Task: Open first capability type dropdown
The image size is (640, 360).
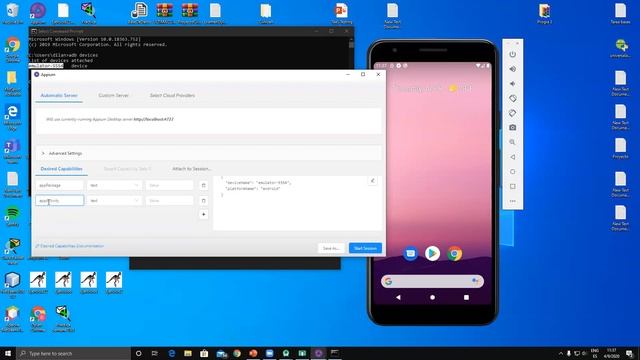Action: 114,185
